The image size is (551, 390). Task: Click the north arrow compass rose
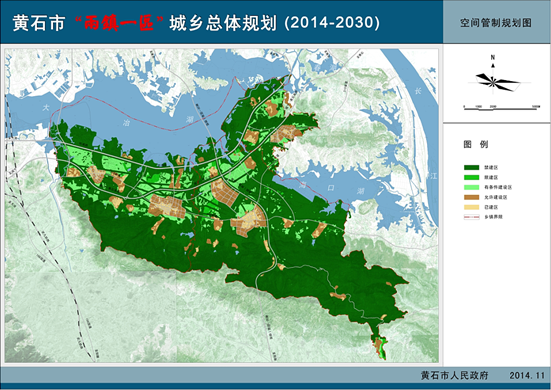point(493,79)
